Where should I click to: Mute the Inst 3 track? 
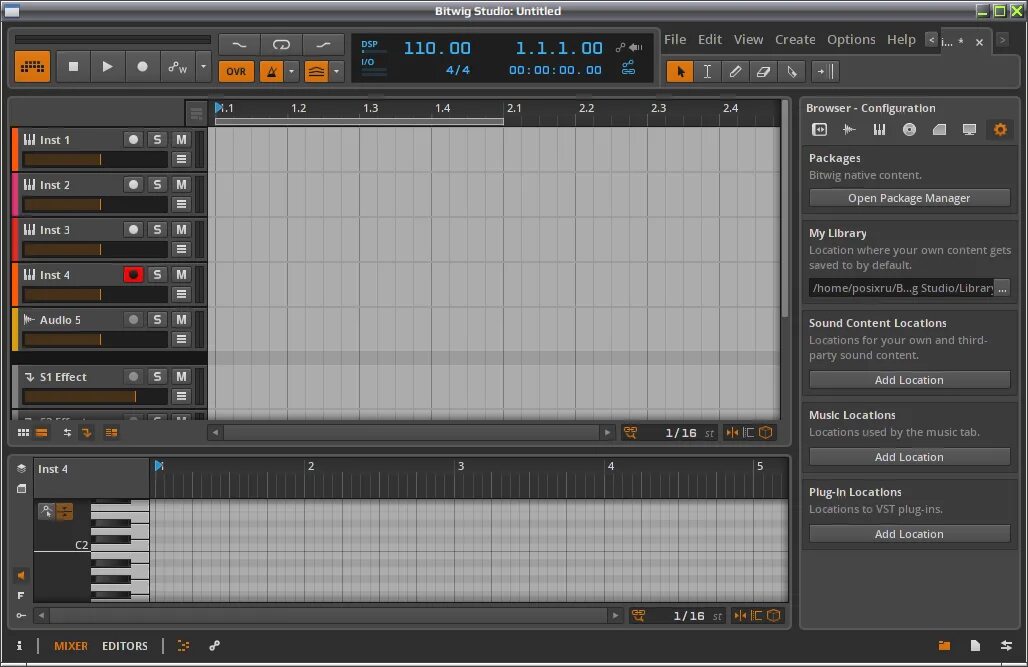(x=182, y=230)
